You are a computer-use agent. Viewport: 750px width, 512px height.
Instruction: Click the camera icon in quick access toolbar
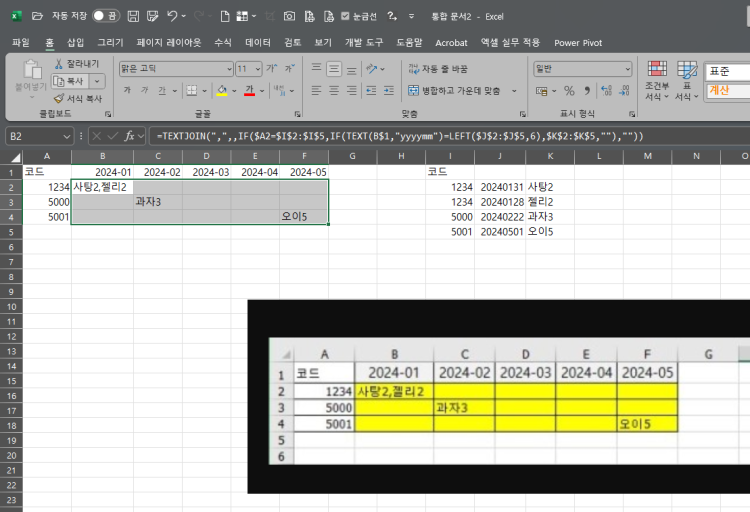coord(289,16)
